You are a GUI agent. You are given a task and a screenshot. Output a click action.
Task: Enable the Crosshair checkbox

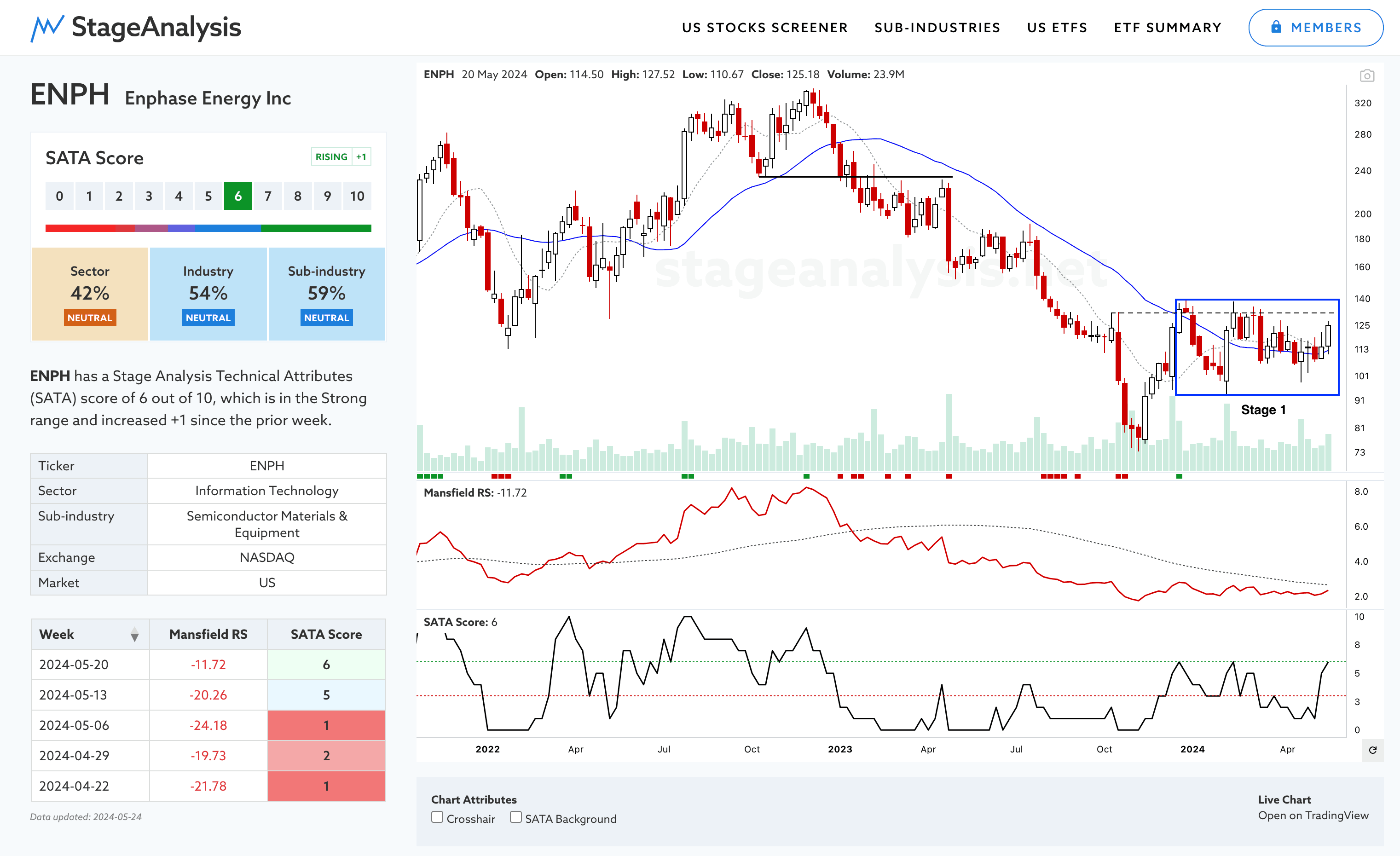click(x=437, y=817)
